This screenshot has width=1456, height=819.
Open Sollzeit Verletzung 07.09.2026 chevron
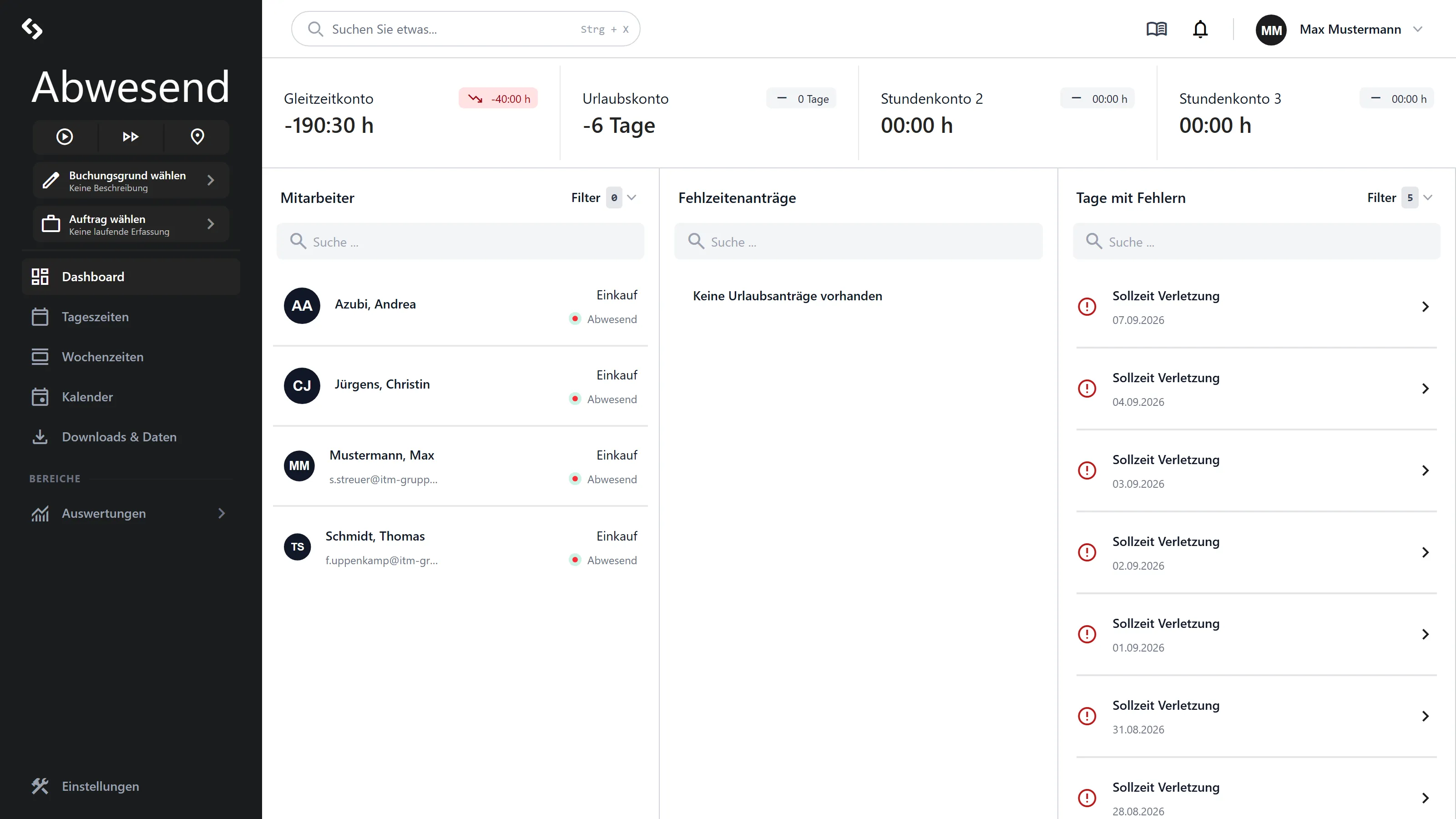coord(1425,306)
